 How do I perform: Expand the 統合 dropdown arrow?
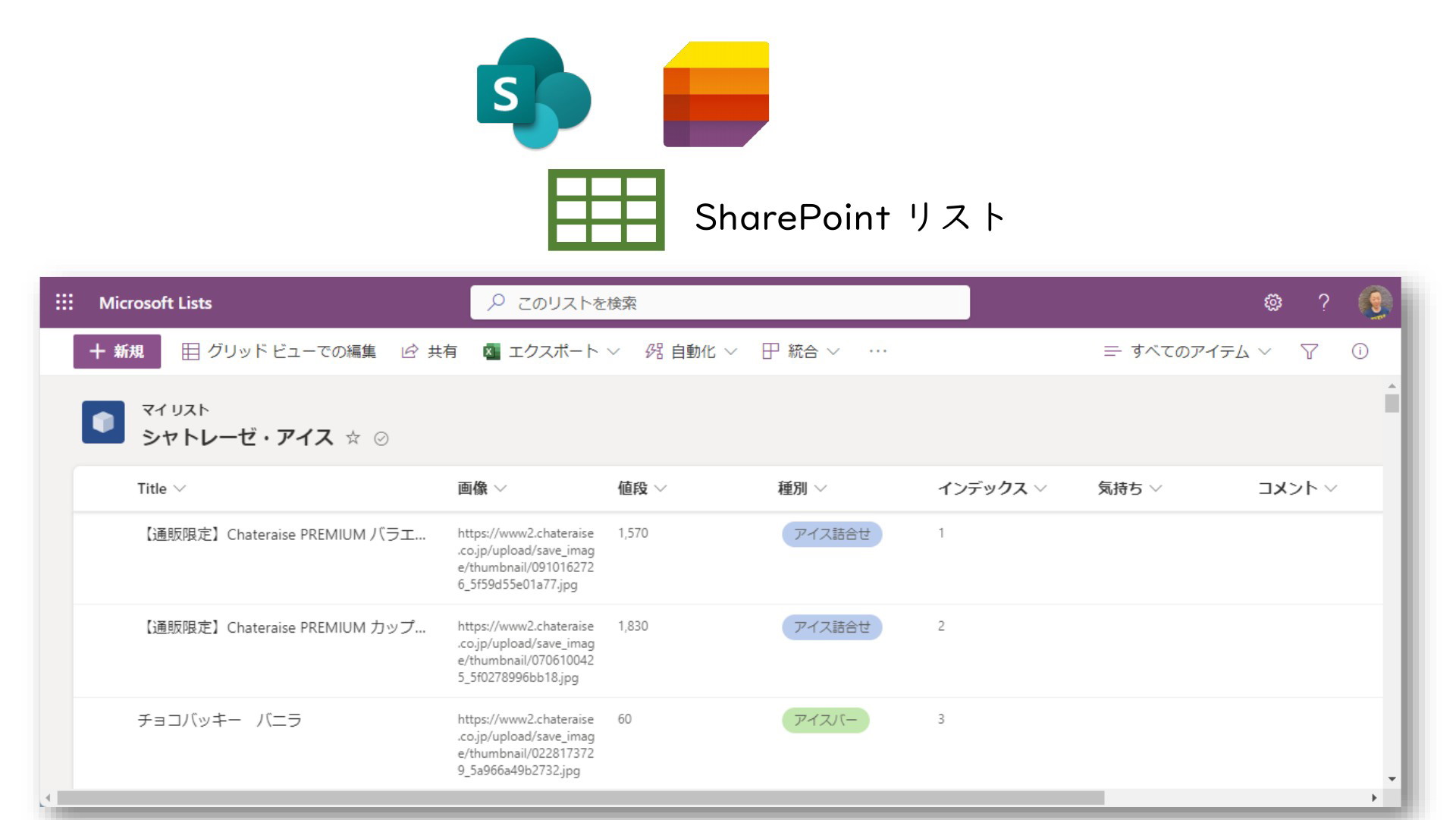[833, 351]
